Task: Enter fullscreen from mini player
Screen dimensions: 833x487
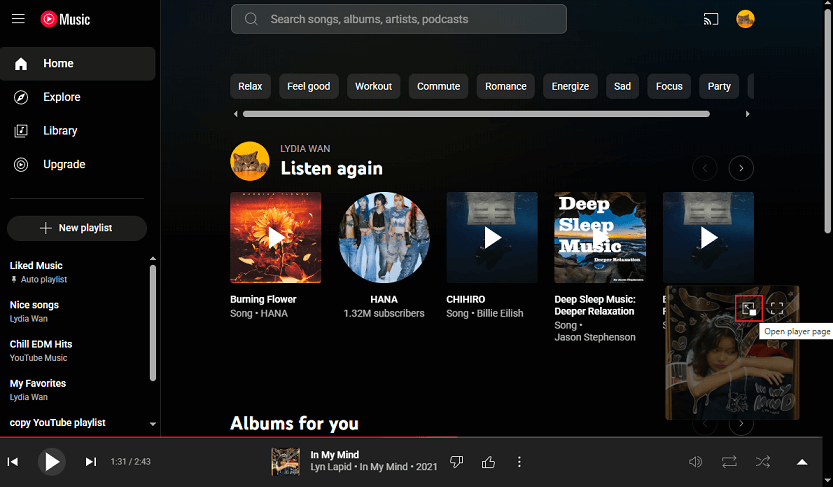Action: 777,308
